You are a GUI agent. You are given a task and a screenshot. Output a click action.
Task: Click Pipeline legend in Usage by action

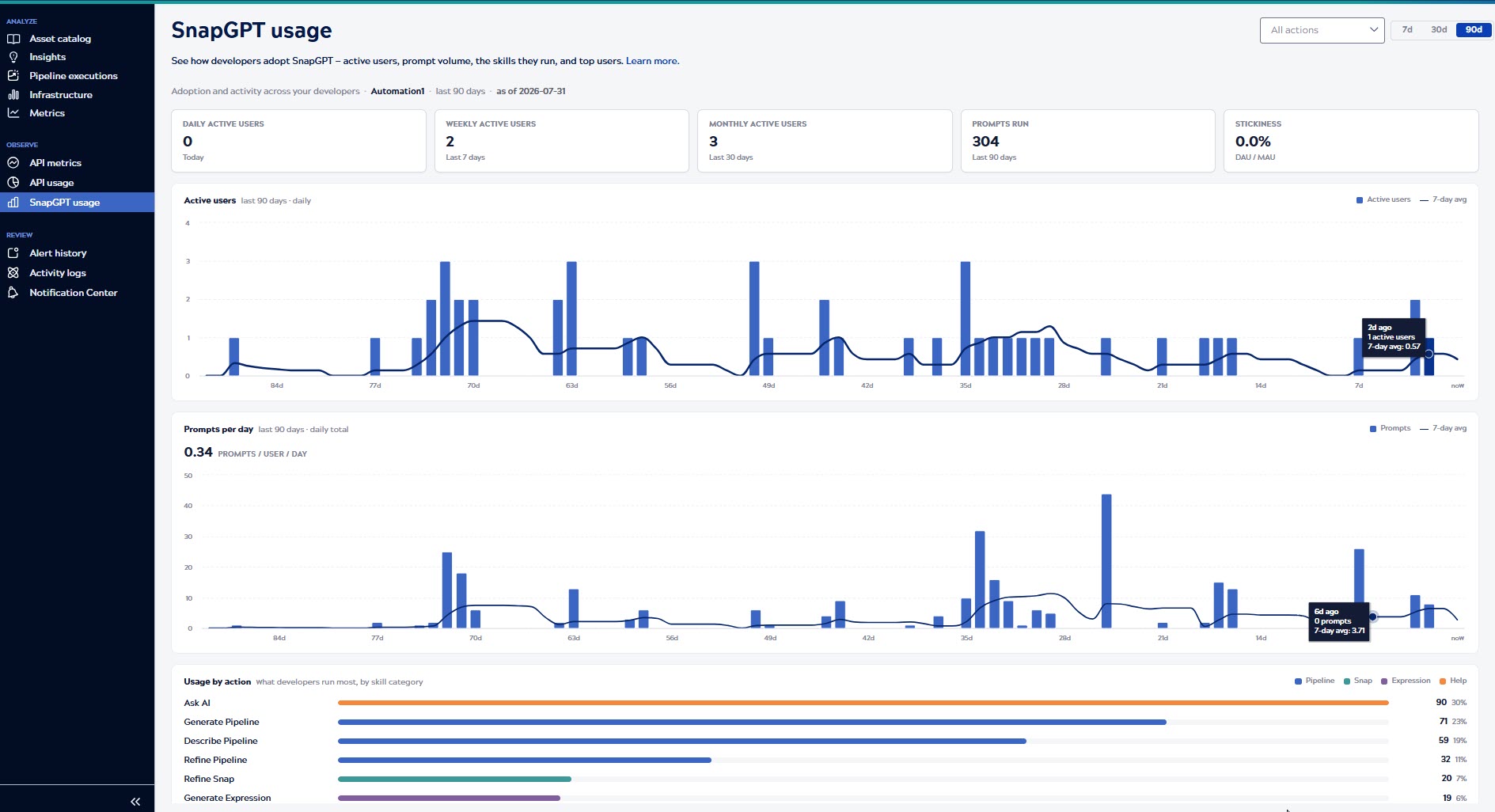click(1315, 681)
